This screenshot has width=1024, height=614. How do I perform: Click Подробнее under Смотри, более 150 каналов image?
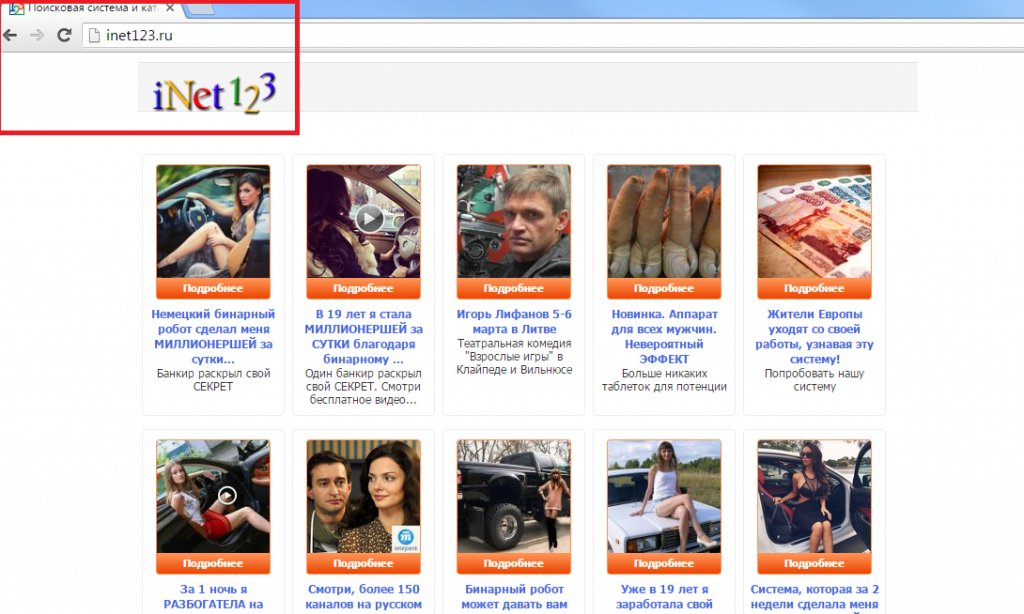[x=363, y=563]
